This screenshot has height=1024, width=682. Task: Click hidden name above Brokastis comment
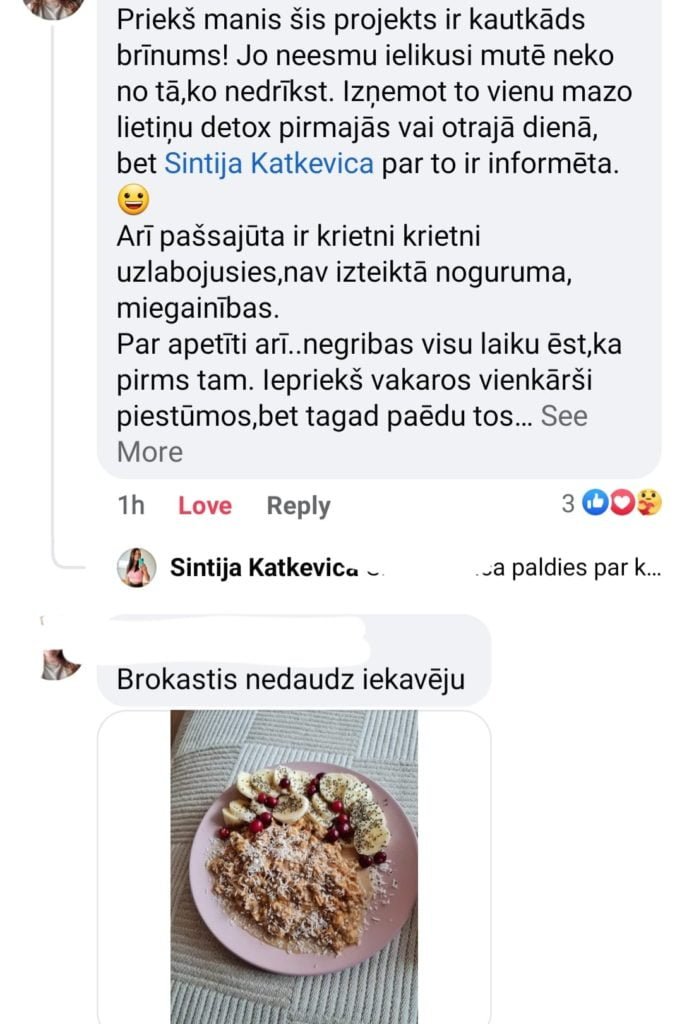click(240, 634)
